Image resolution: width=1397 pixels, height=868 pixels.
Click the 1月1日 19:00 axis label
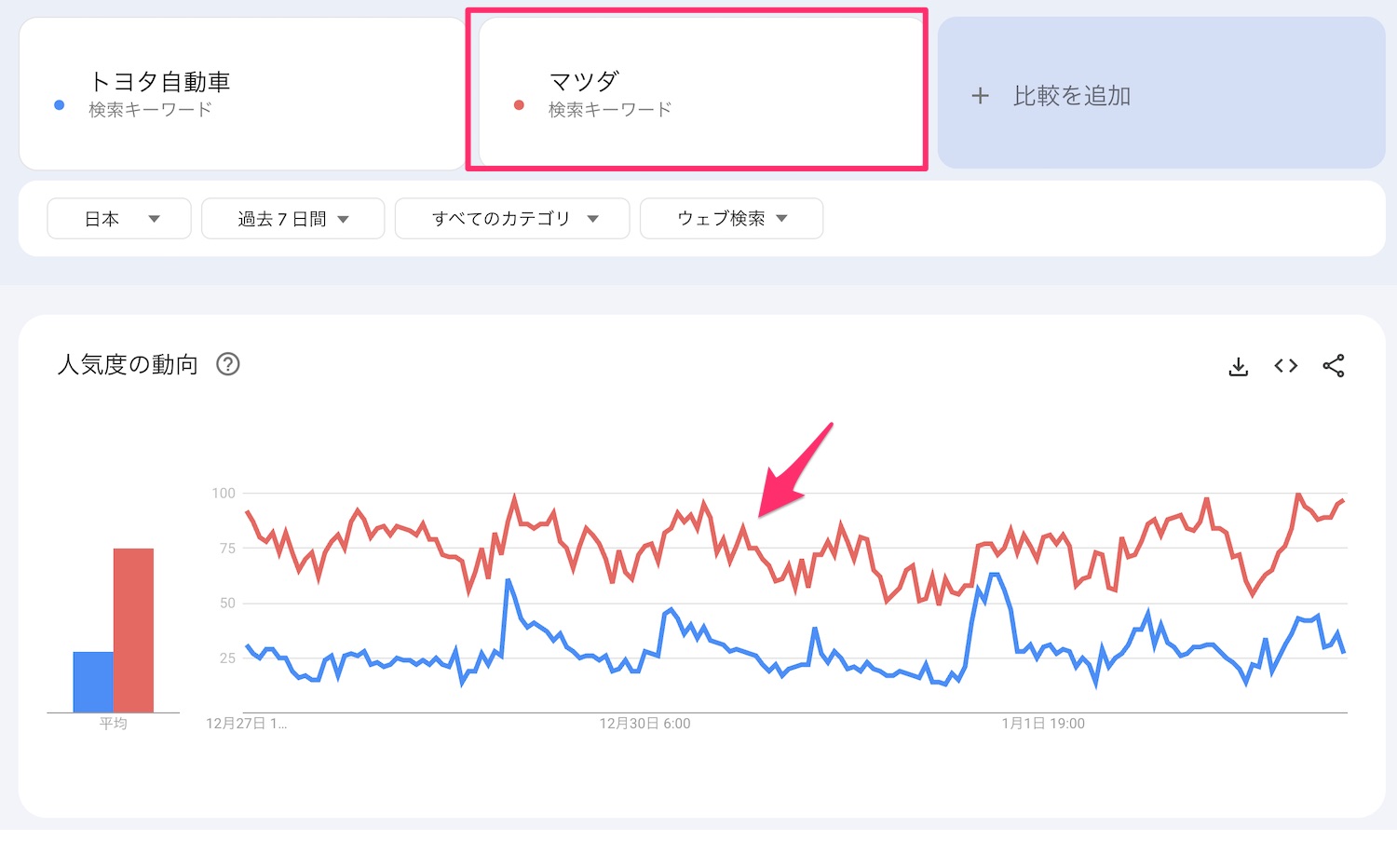[x=1043, y=724]
